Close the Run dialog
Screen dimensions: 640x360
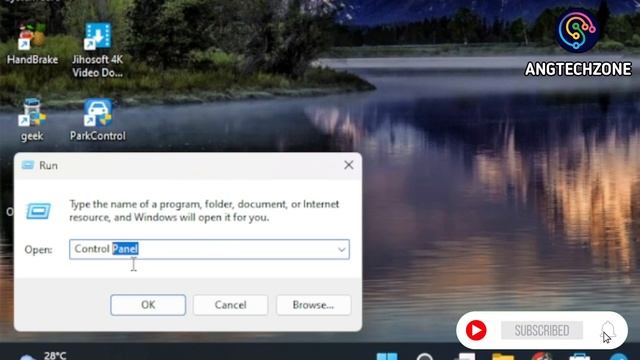[349, 165]
